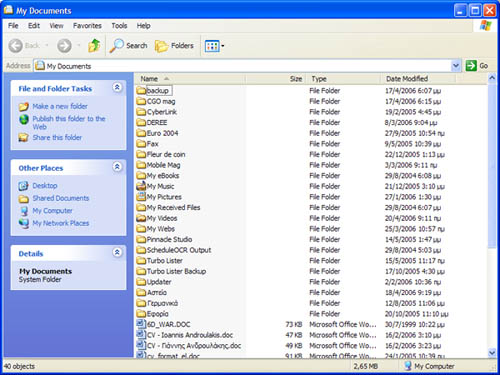500x375 pixels.
Task: Toggle the Folders pane button
Action: click(174, 46)
